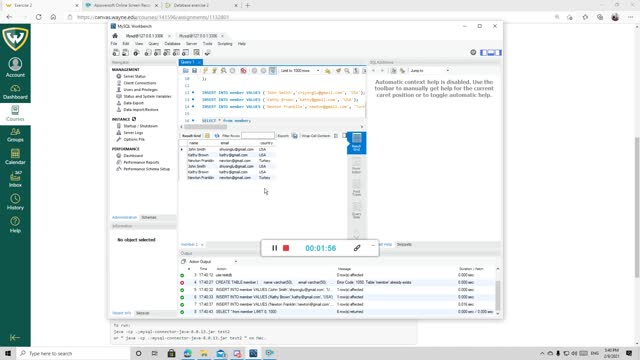Open the Query menu

click(153, 44)
